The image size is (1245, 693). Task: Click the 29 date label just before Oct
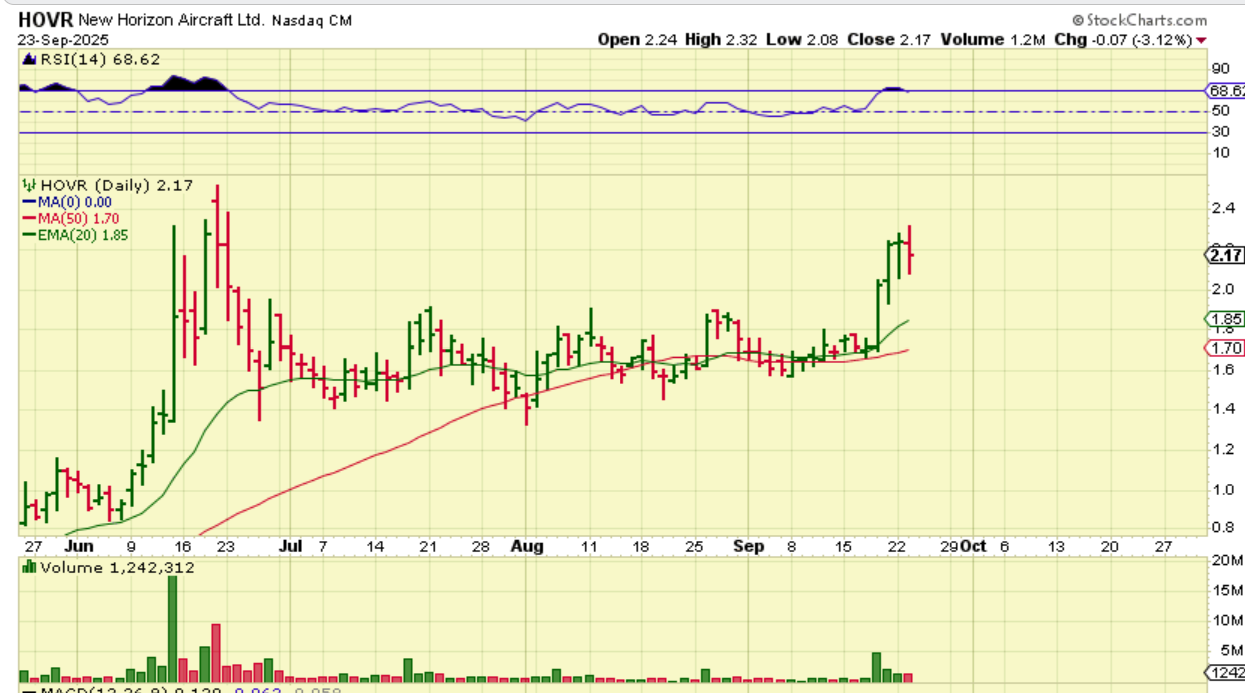click(x=949, y=546)
